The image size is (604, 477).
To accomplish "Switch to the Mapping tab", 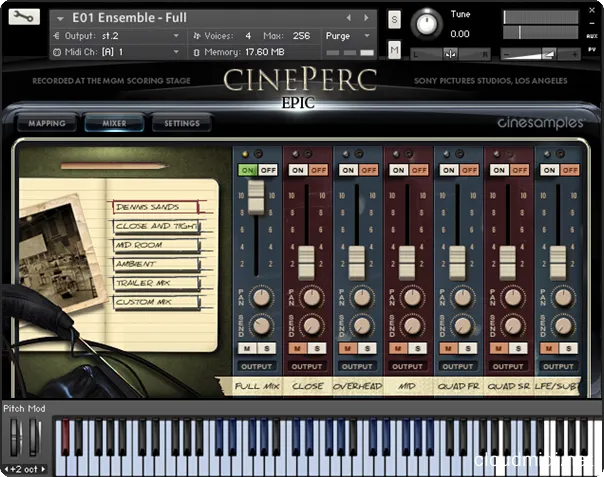I will [46, 124].
